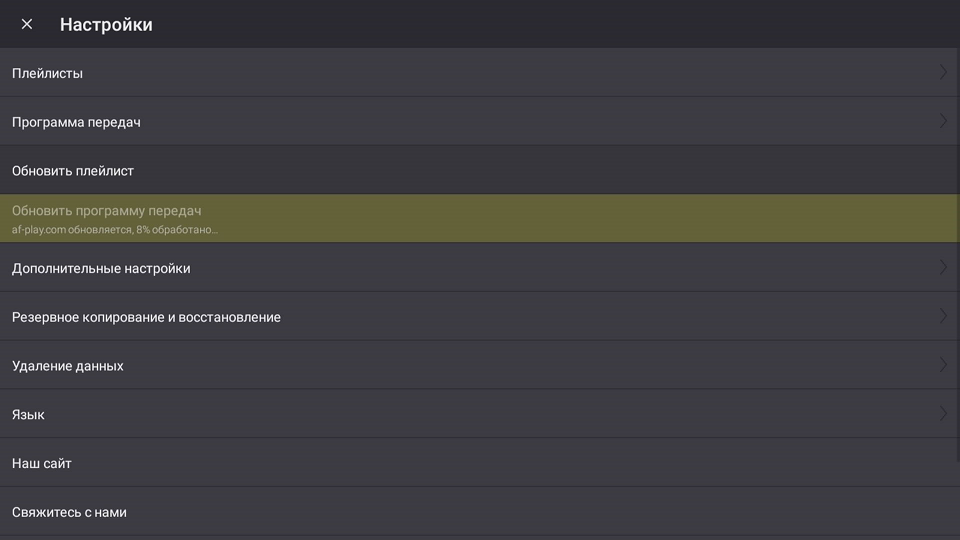Click the chevron icon on Язык row
The height and width of the screenshot is (540, 960).
coord(943,413)
